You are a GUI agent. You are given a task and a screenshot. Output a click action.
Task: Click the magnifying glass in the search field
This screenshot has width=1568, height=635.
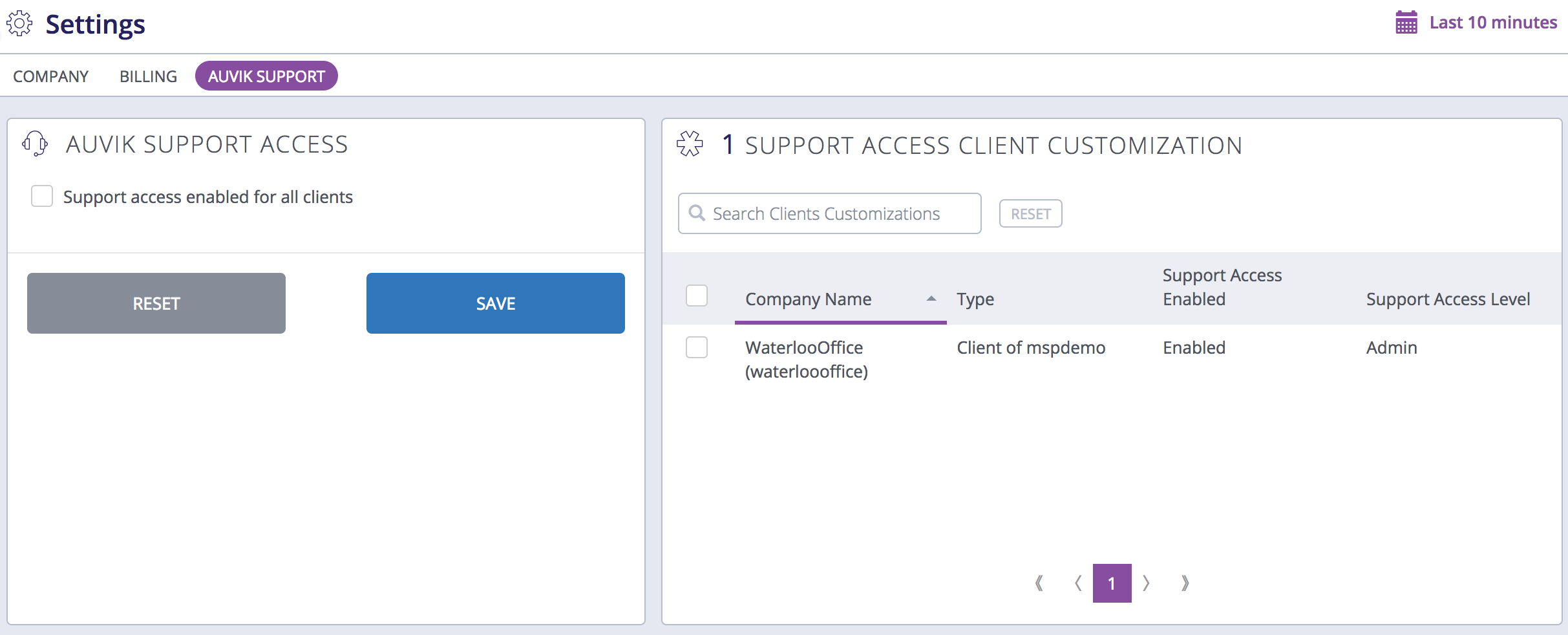697,213
